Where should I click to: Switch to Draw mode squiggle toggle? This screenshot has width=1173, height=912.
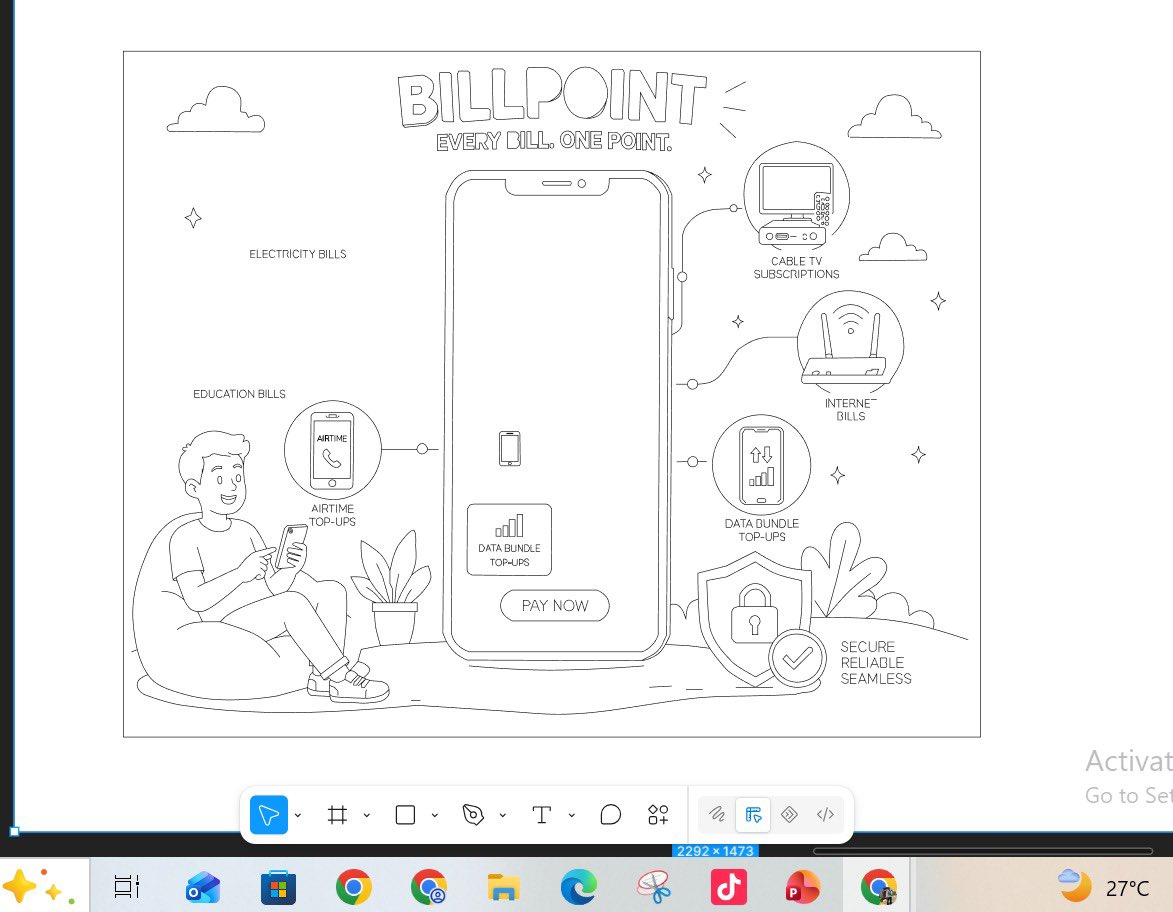click(717, 814)
